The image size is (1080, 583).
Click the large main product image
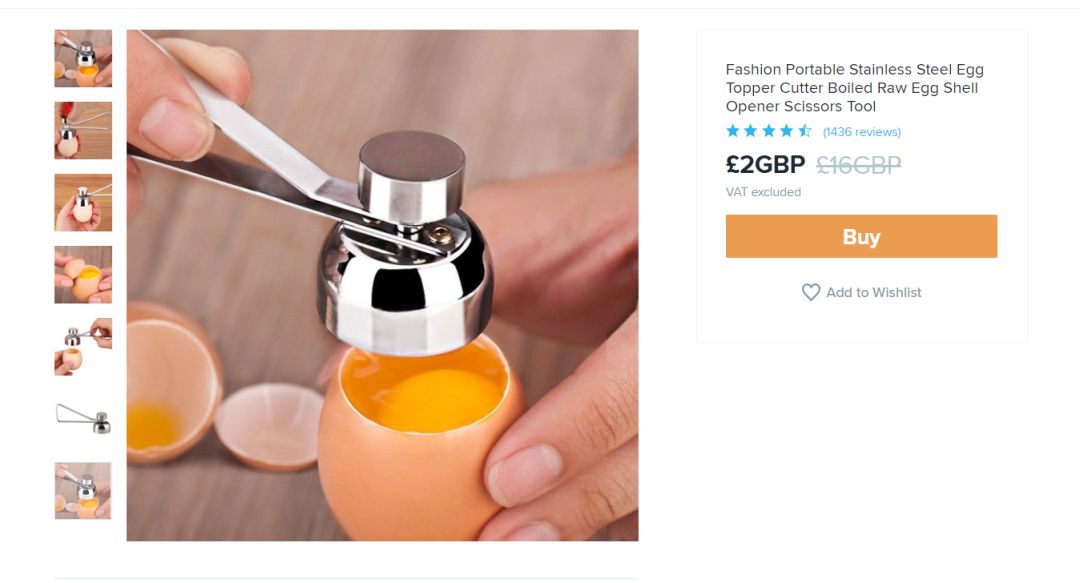(382, 285)
